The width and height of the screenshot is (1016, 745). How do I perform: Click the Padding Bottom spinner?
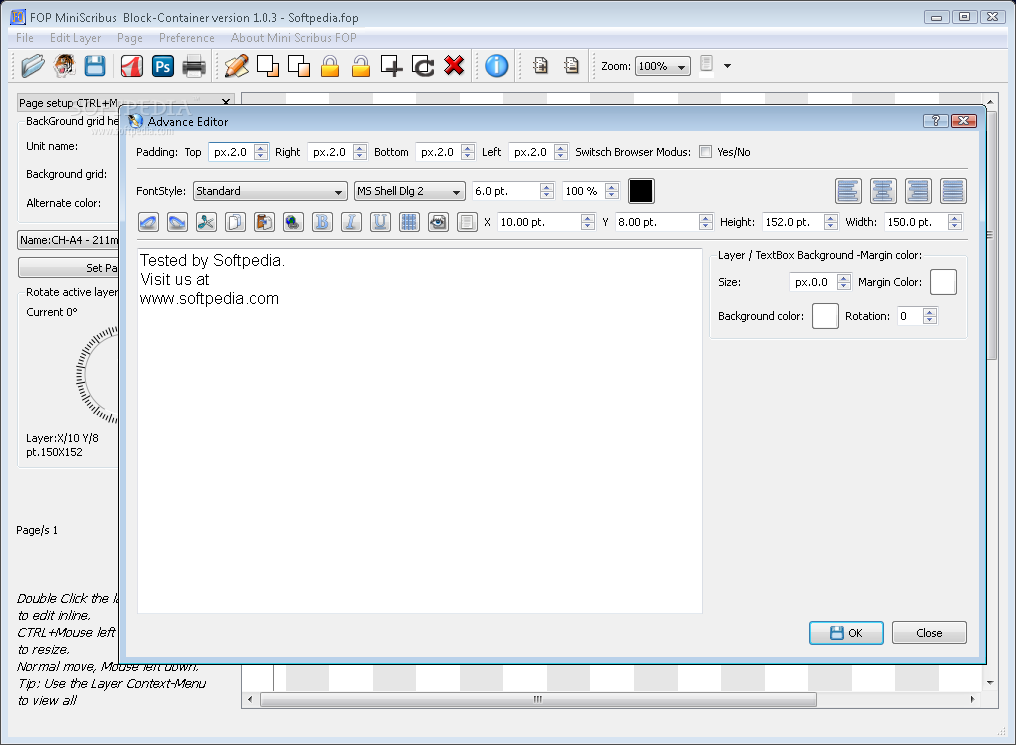(x=445, y=152)
